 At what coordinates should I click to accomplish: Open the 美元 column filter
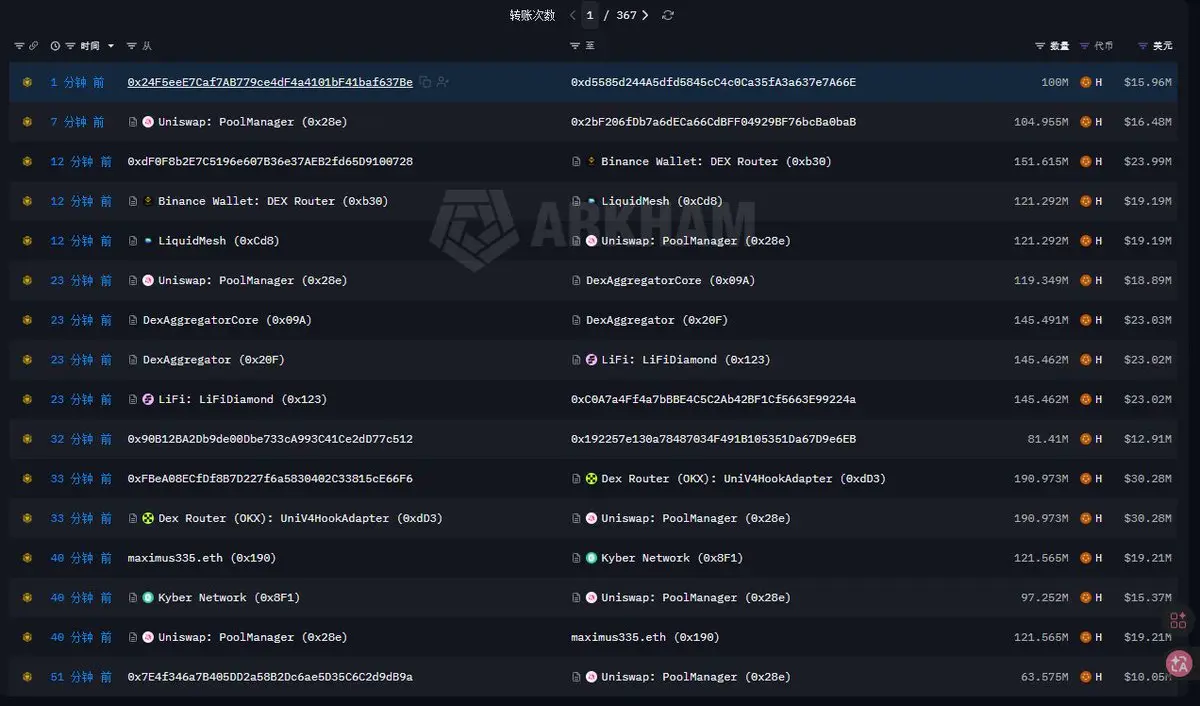point(1143,46)
